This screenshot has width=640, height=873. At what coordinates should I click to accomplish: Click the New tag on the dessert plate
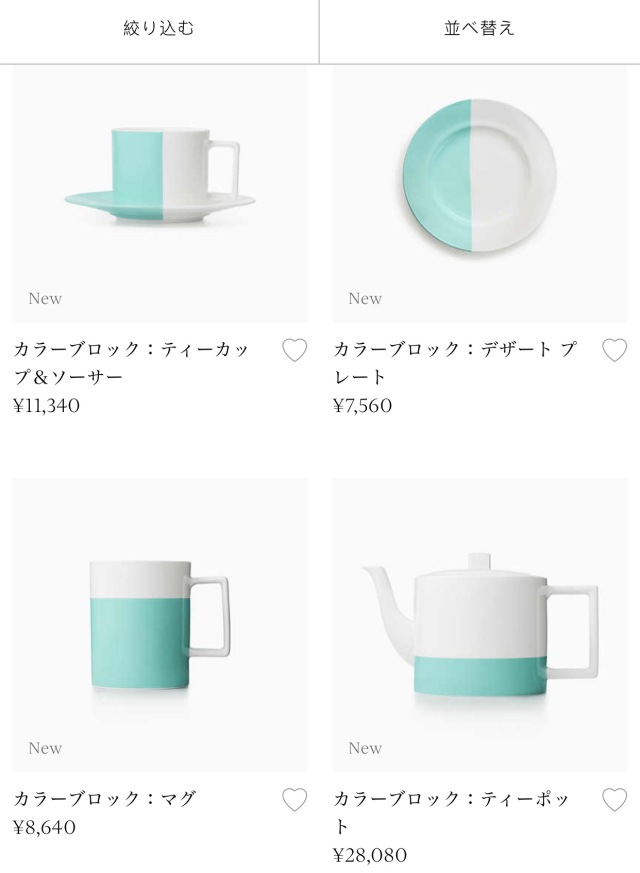[365, 298]
